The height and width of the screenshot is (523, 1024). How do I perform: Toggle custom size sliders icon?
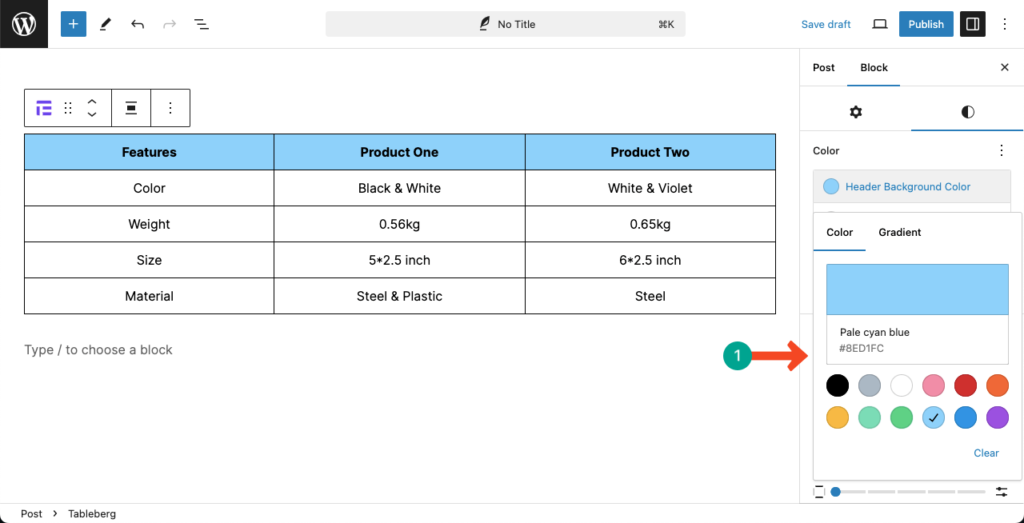click(1002, 492)
